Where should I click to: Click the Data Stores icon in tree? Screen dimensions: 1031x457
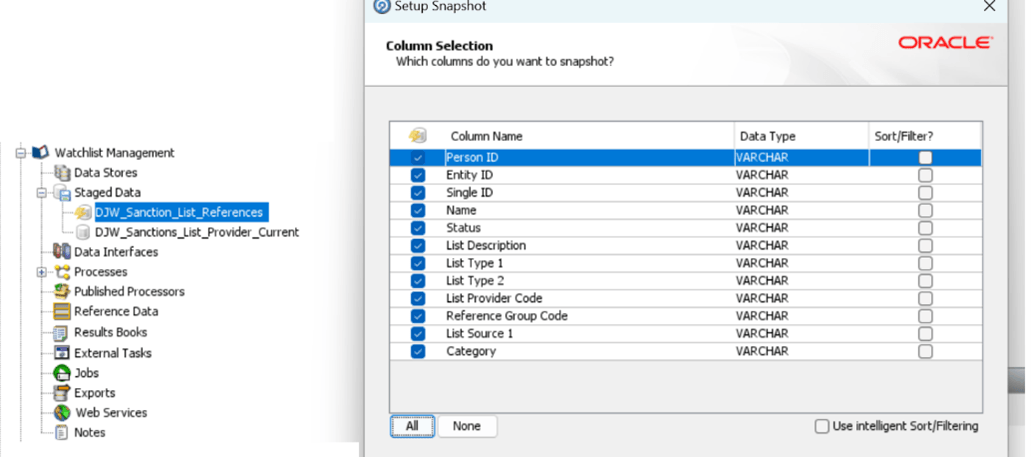coord(62,173)
